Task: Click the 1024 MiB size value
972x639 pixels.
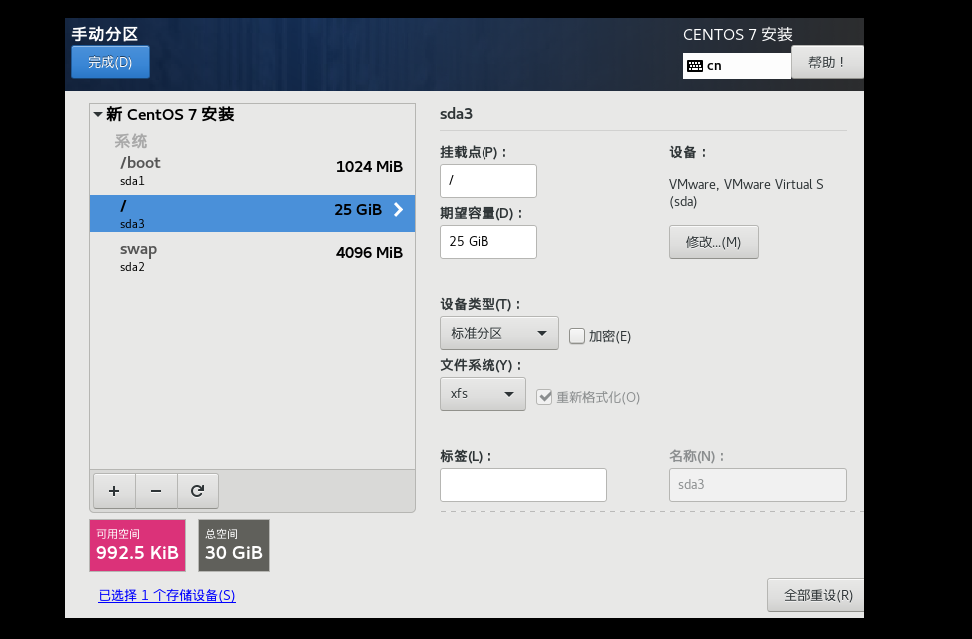Action: [x=369, y=167]
